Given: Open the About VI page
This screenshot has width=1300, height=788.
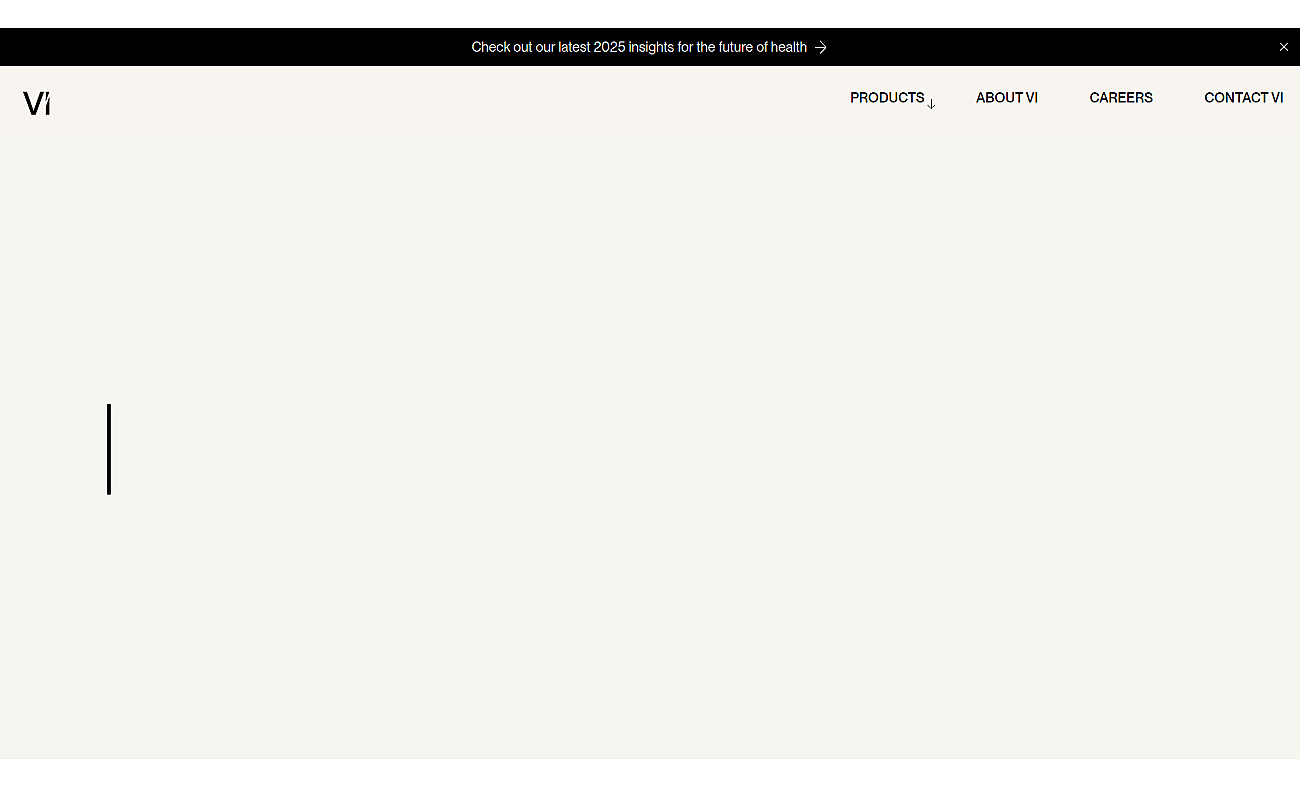Looking at the screenshot, I should coord(1007,98).
